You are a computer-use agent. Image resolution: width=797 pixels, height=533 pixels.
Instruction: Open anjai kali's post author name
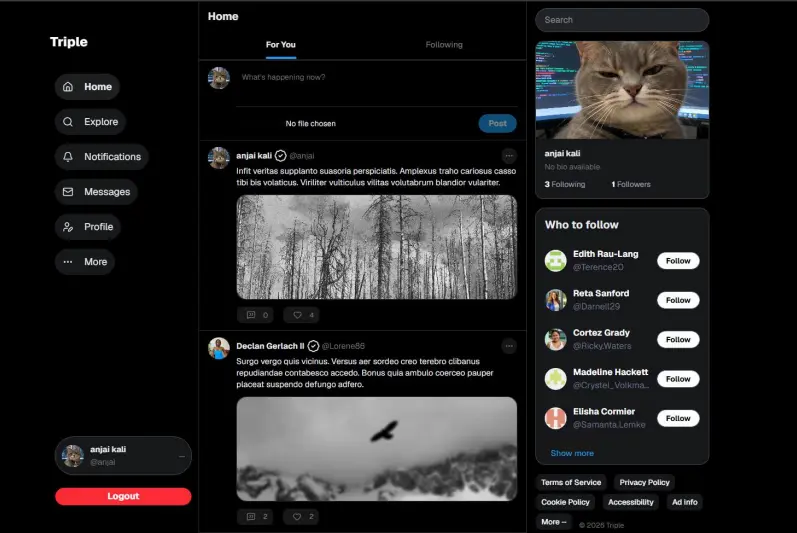(x=254, y=156)
